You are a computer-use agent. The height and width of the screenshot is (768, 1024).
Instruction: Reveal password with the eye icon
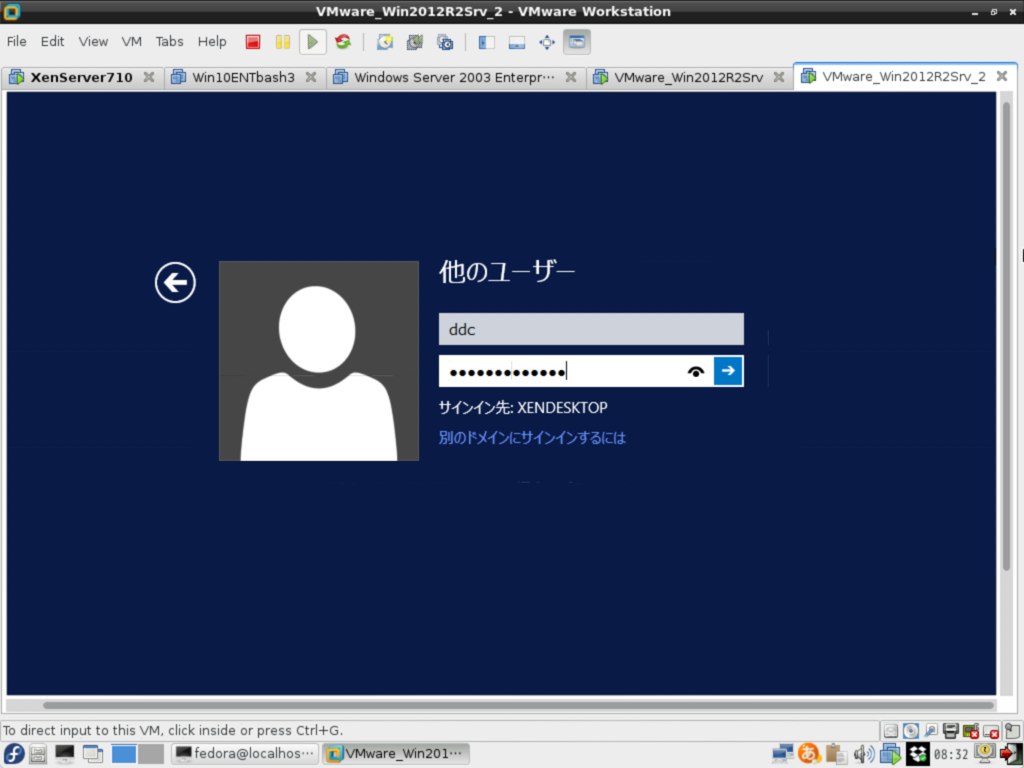tap(696, 372)
